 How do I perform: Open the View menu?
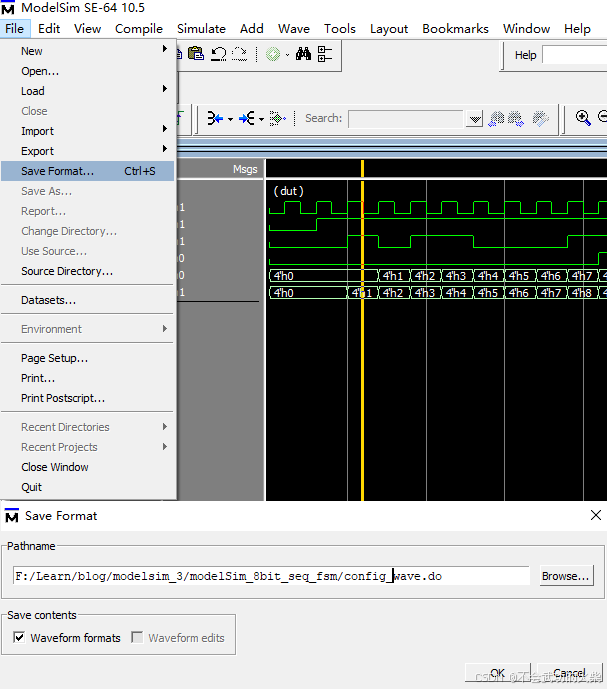pyautogui.click(x=87, y=29)
